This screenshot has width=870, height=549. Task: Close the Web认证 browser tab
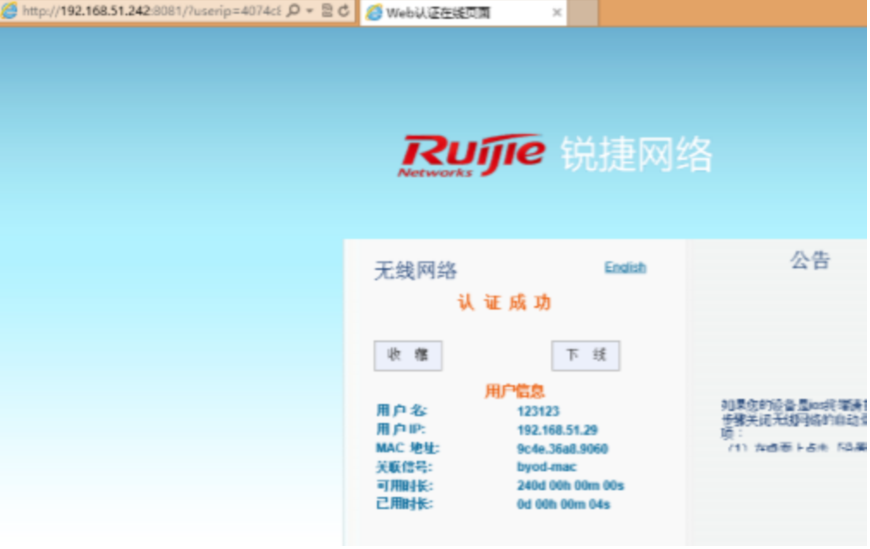(556, 13)
